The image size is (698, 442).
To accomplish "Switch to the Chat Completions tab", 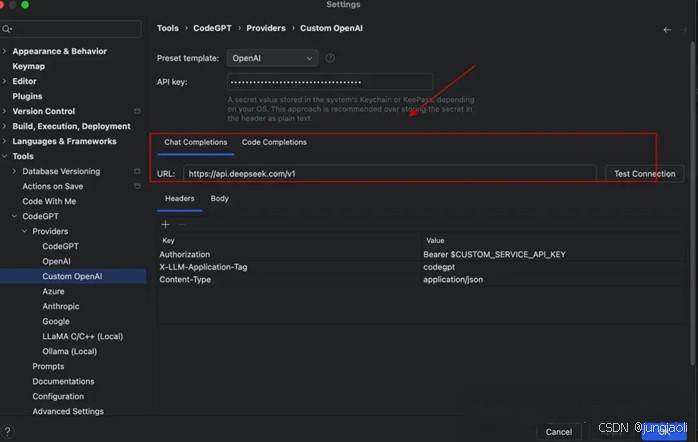I will point(195,142).
